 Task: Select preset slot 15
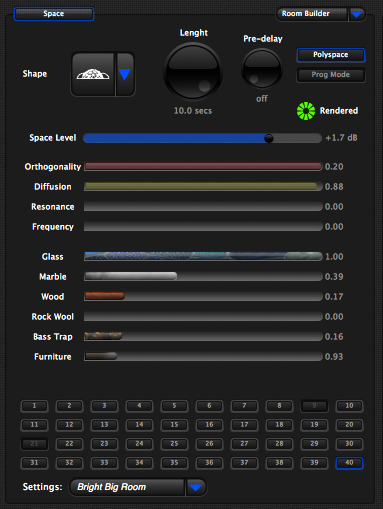pyautogui.click(x=174, y=425)
